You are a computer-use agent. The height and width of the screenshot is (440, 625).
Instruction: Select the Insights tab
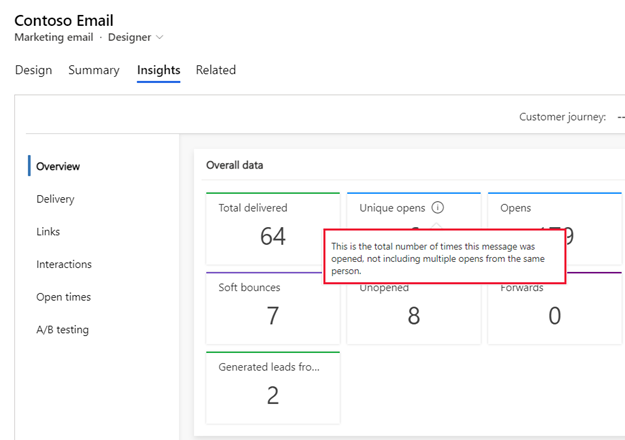[159, 70]
